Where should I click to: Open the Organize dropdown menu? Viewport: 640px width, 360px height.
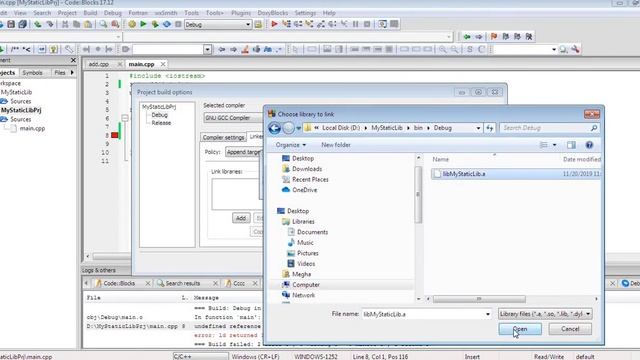[x=291, y=145]
